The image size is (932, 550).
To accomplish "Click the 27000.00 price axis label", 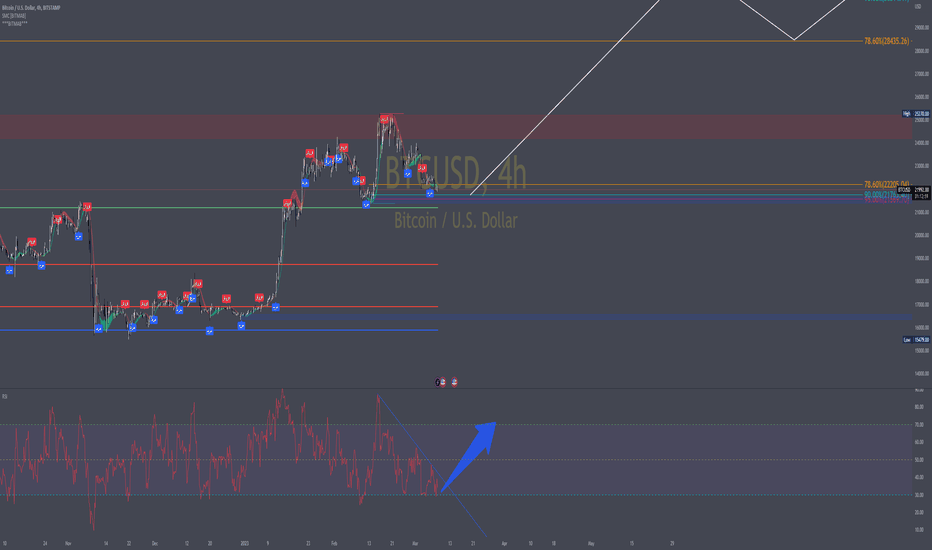I will click(922, 74).
